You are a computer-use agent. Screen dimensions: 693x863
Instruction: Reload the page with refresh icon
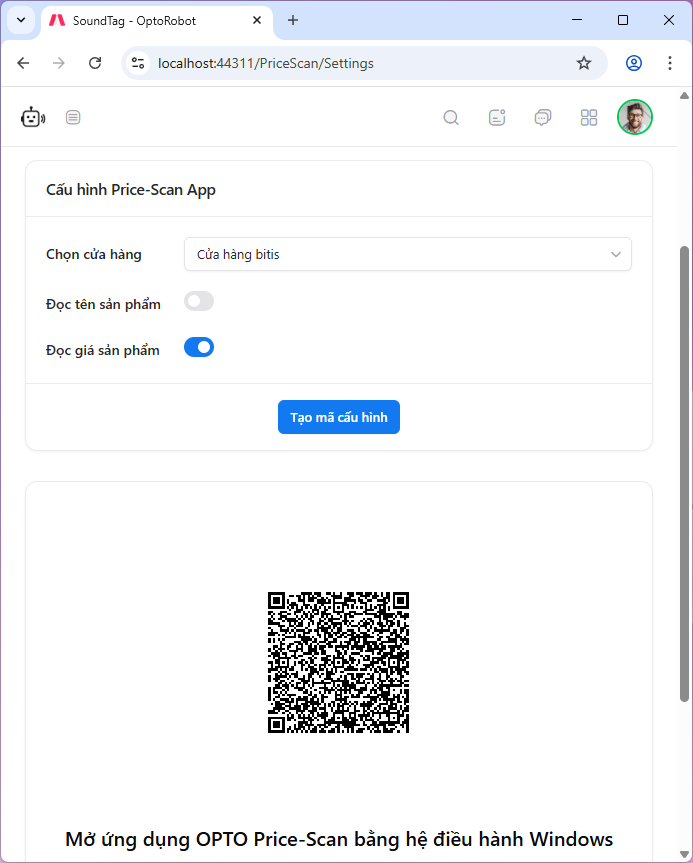tap(95, 63)
